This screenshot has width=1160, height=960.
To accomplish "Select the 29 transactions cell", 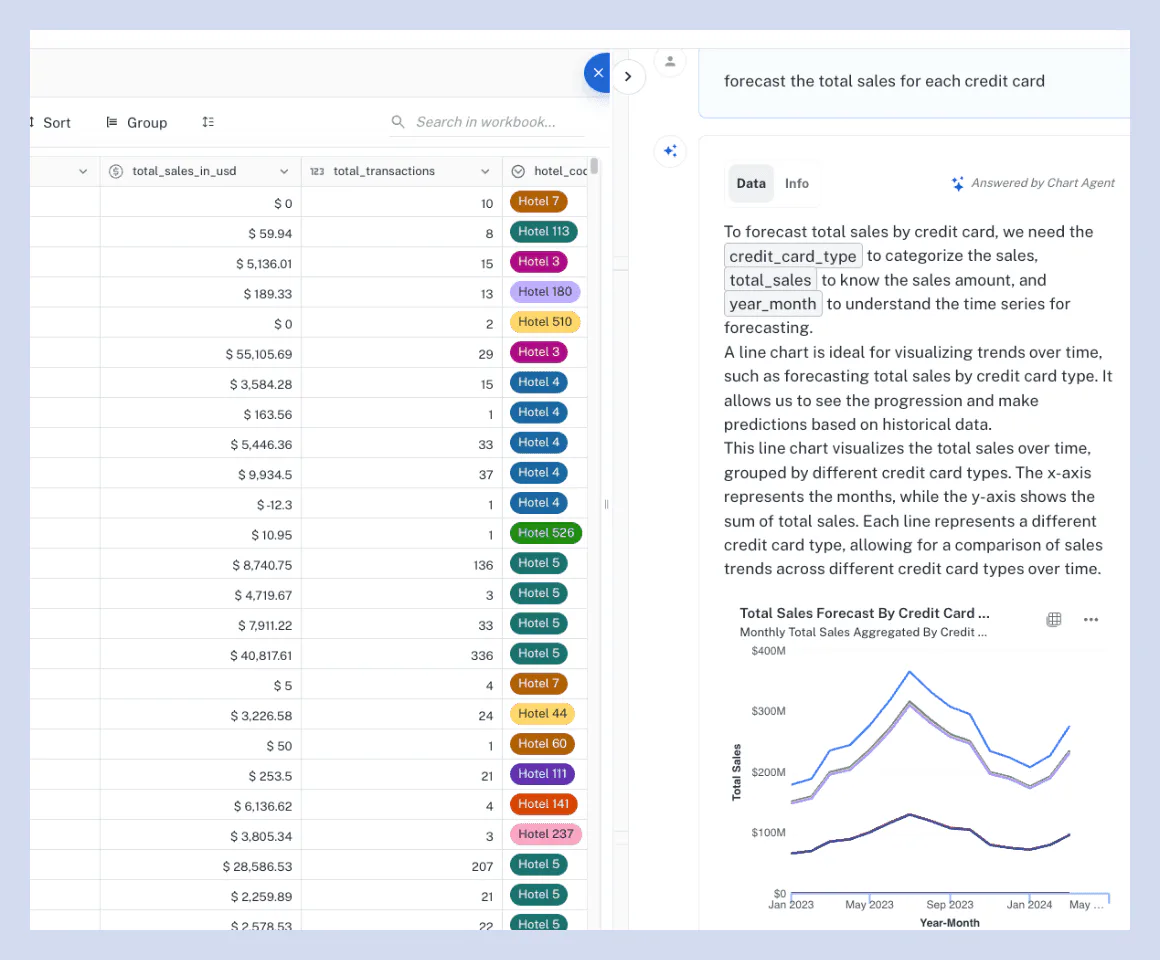I will [x=402, y=354].
